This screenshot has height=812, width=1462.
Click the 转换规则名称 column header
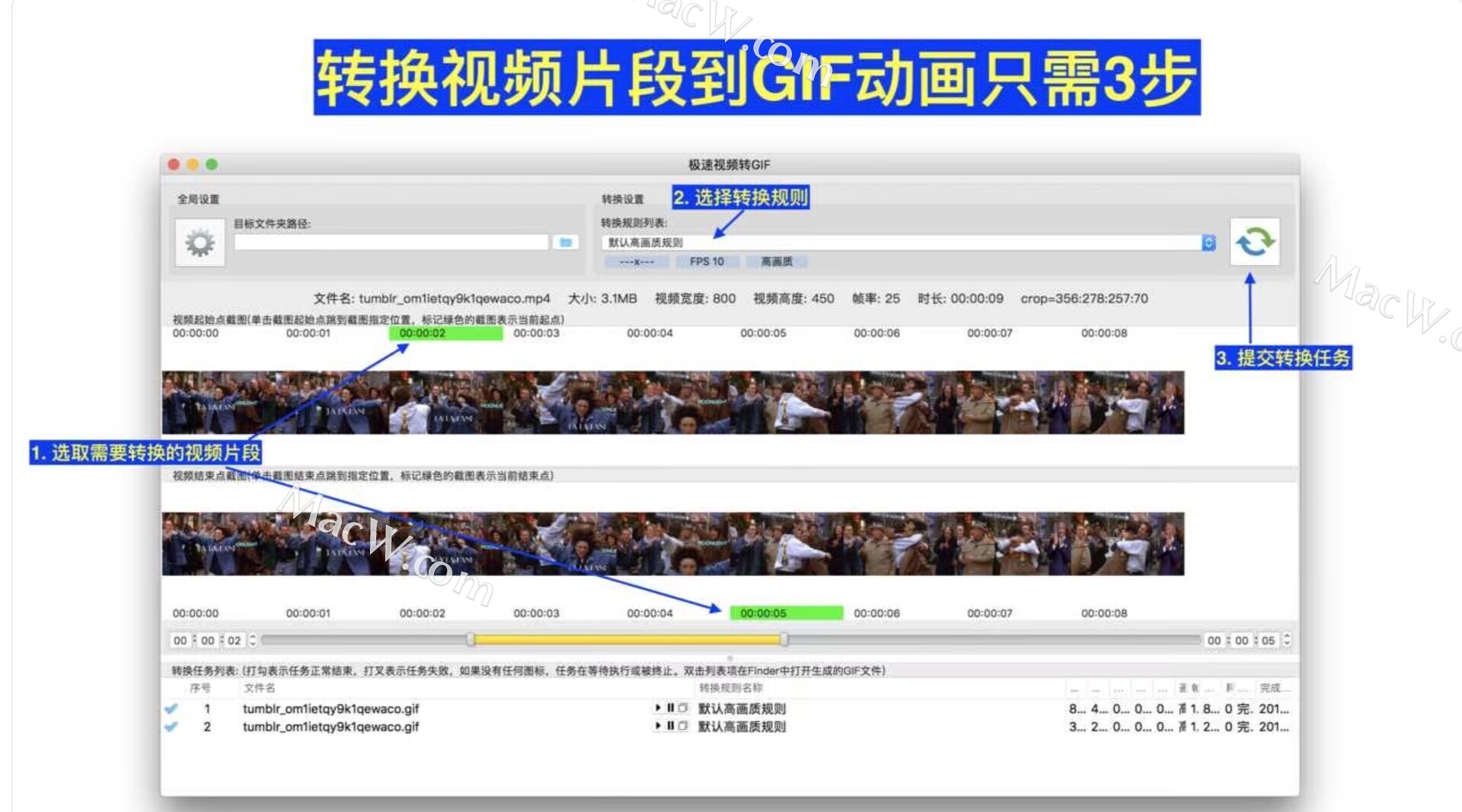[730, 688]
